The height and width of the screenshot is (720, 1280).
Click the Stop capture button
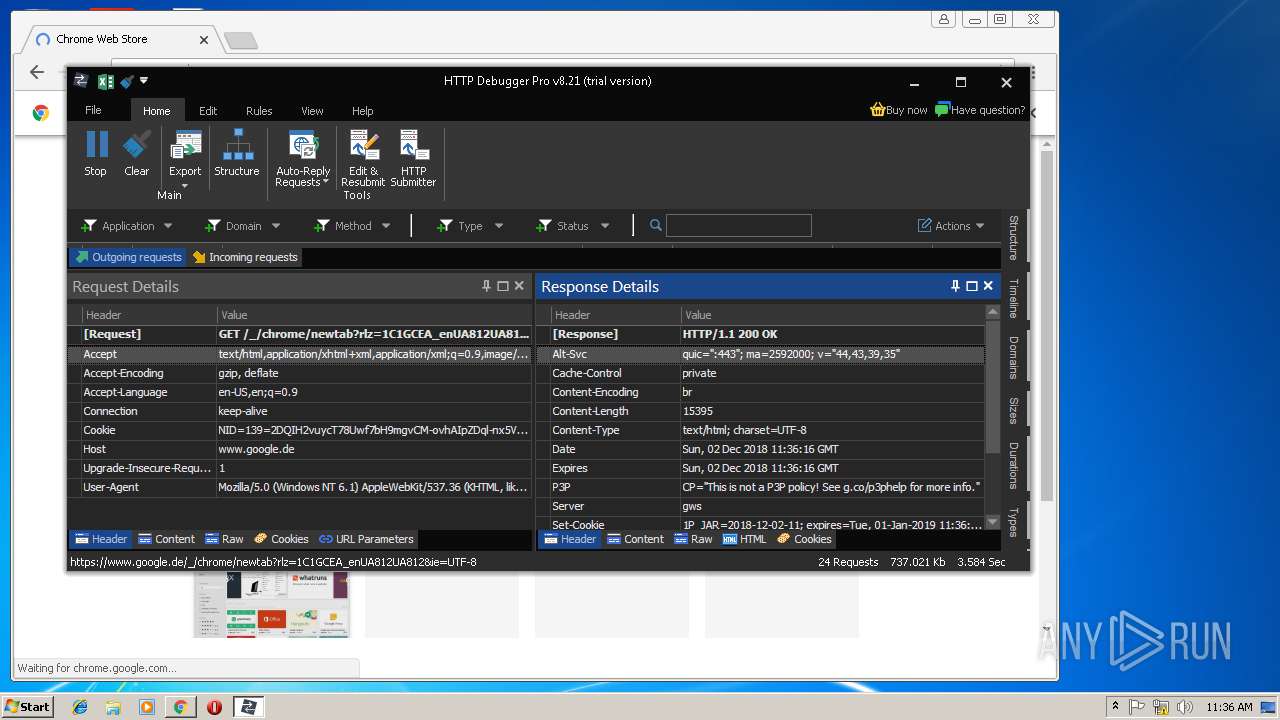click(96, 154)
